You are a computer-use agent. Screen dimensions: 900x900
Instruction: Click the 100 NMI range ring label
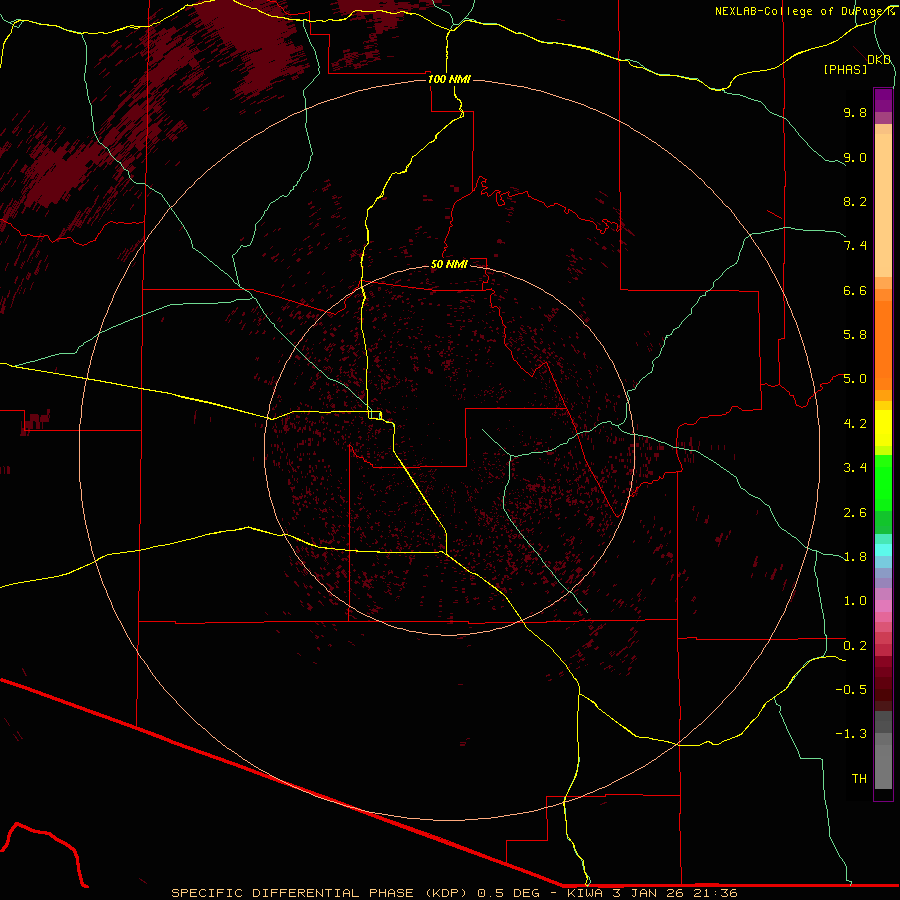point(449,79)
